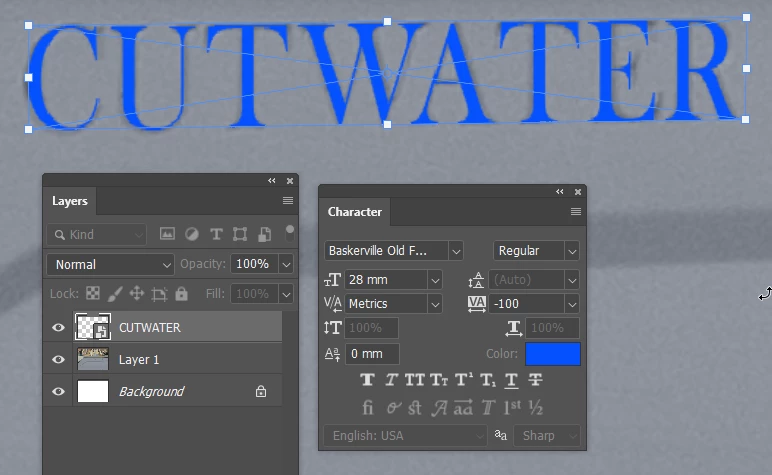This screenshot has height=475, width=772.
Task: Hide the Background layer eye
Action: pos(58,391)
